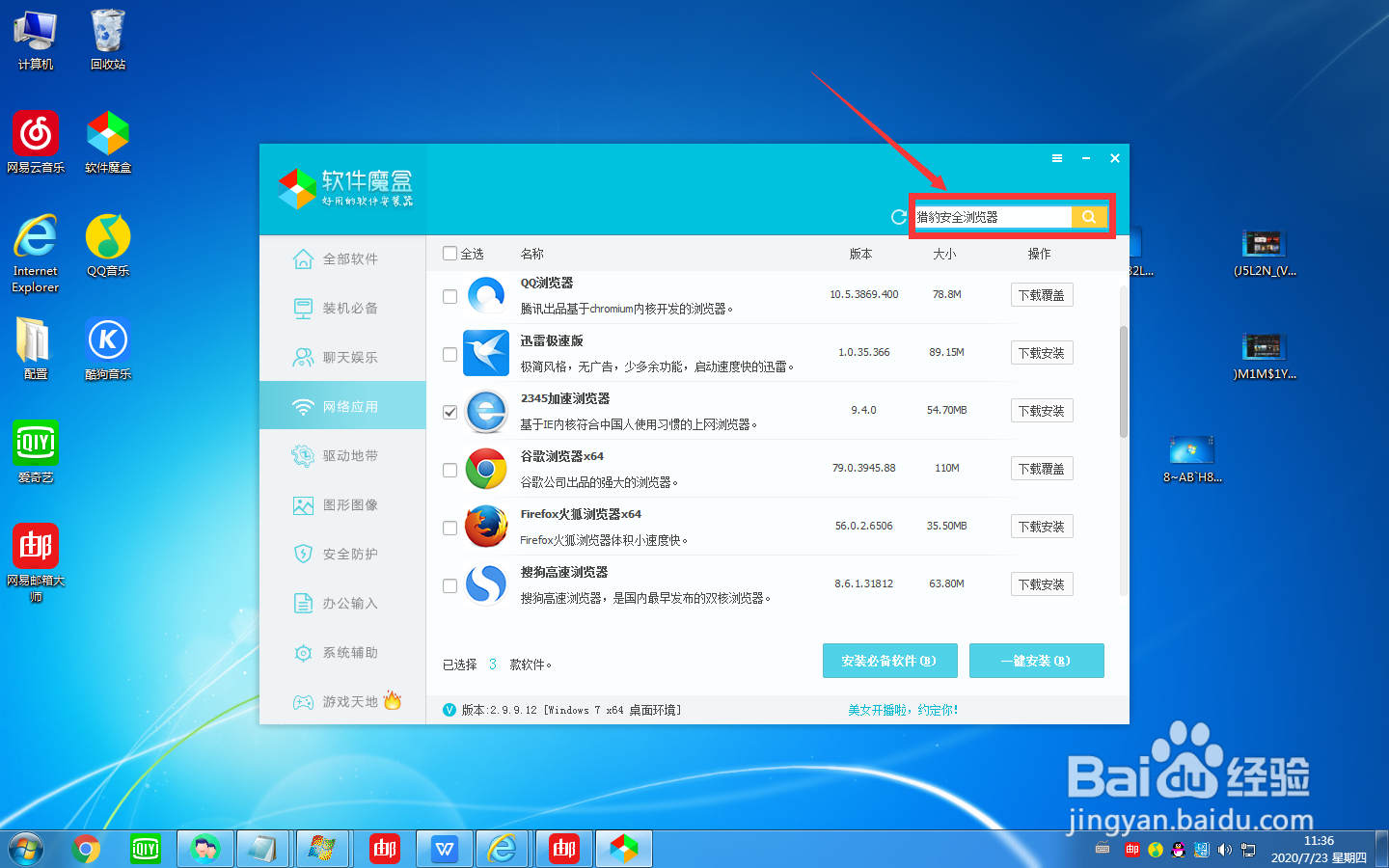Open the 装机必备 category

[x=342, y=309]
